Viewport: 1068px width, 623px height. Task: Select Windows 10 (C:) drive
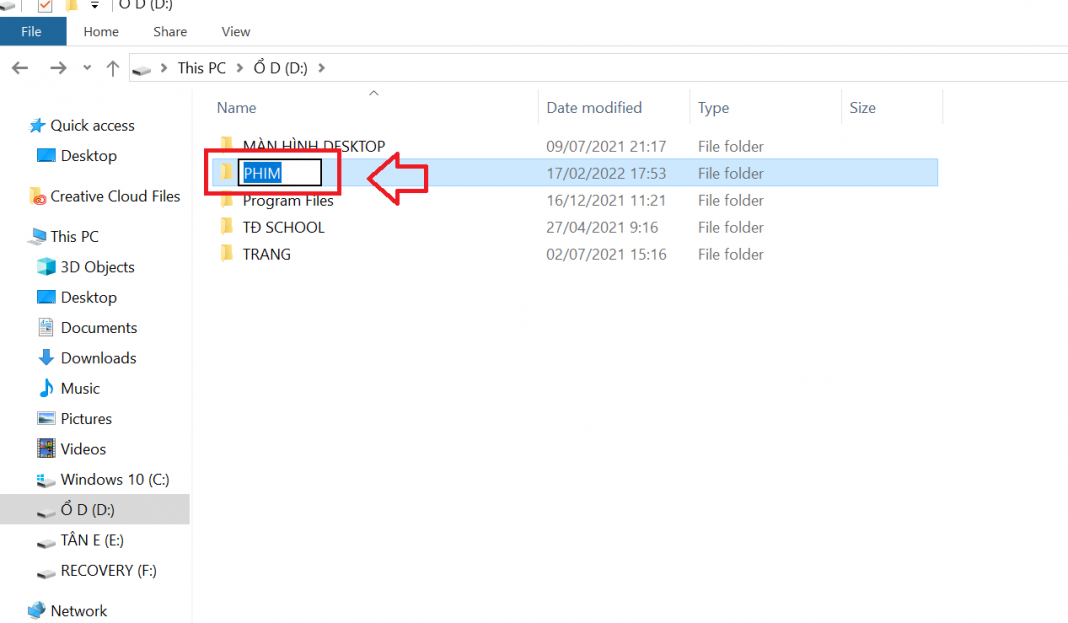pyautogui.click(x=114, y=480)
